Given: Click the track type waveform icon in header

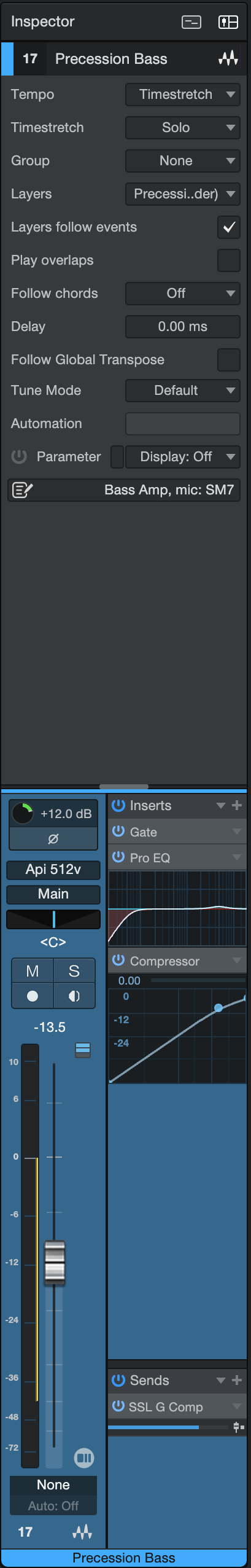Looking at the screenshot, I should [228, 59].
